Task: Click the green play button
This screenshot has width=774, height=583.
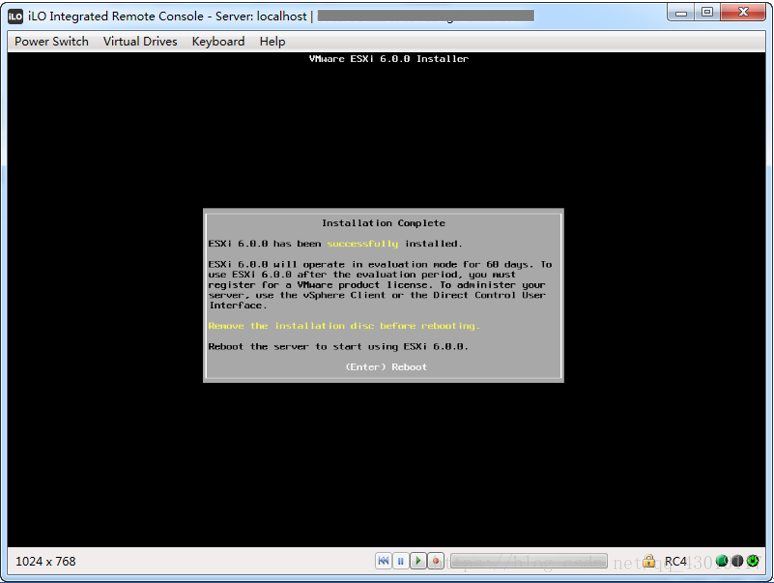Action: 418,561
